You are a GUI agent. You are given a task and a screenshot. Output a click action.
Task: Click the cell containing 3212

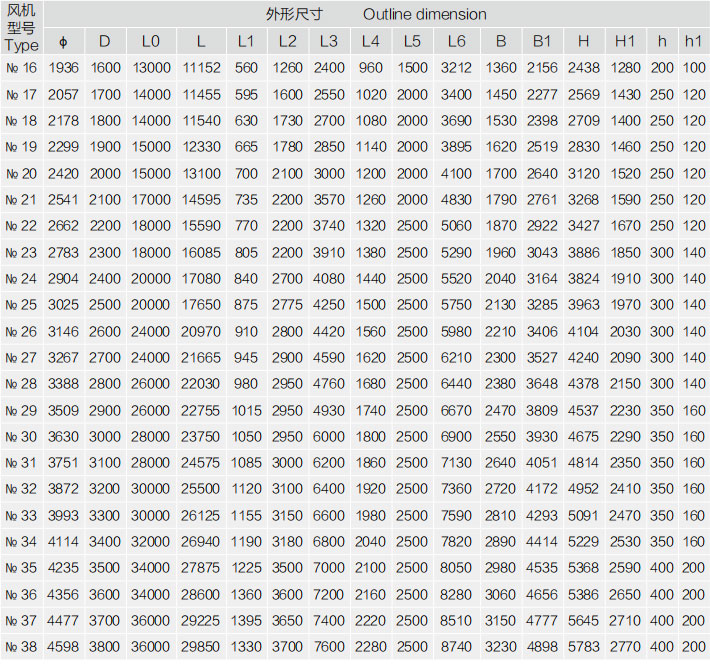coord(456,68)
